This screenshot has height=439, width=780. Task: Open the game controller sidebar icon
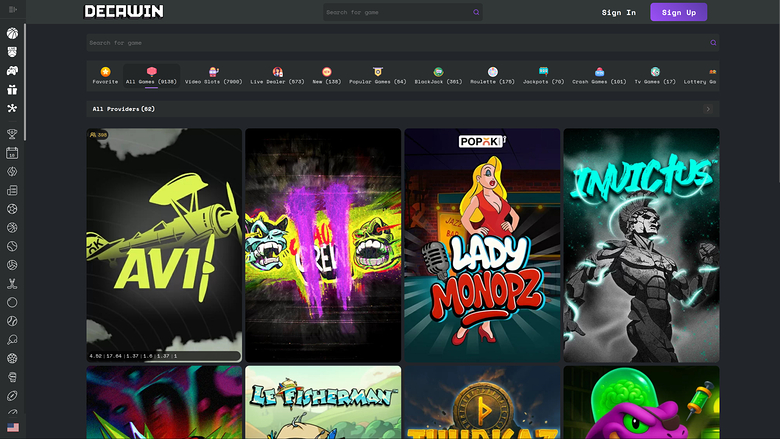tap(12, 71)
